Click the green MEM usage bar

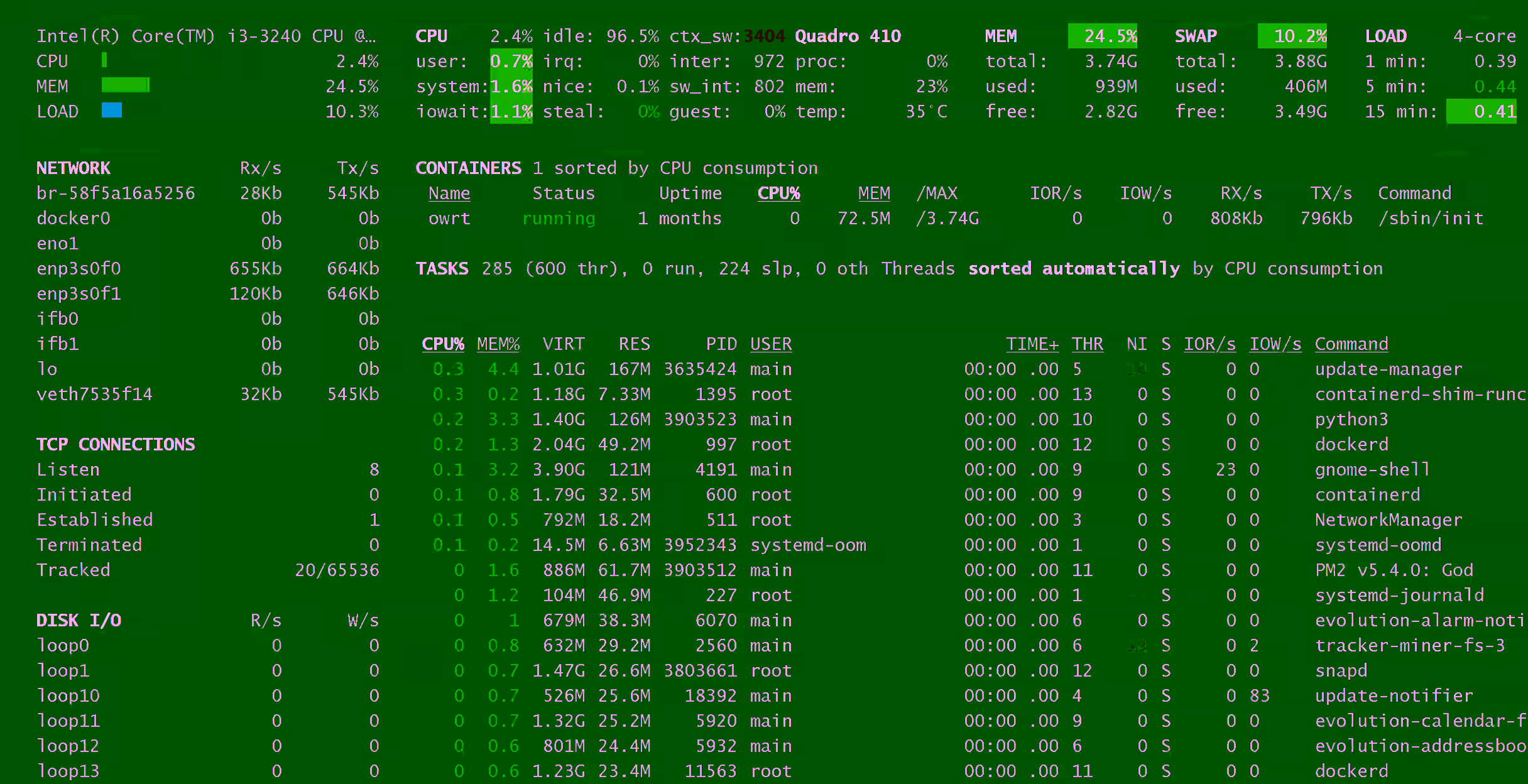tap(125, 85)
